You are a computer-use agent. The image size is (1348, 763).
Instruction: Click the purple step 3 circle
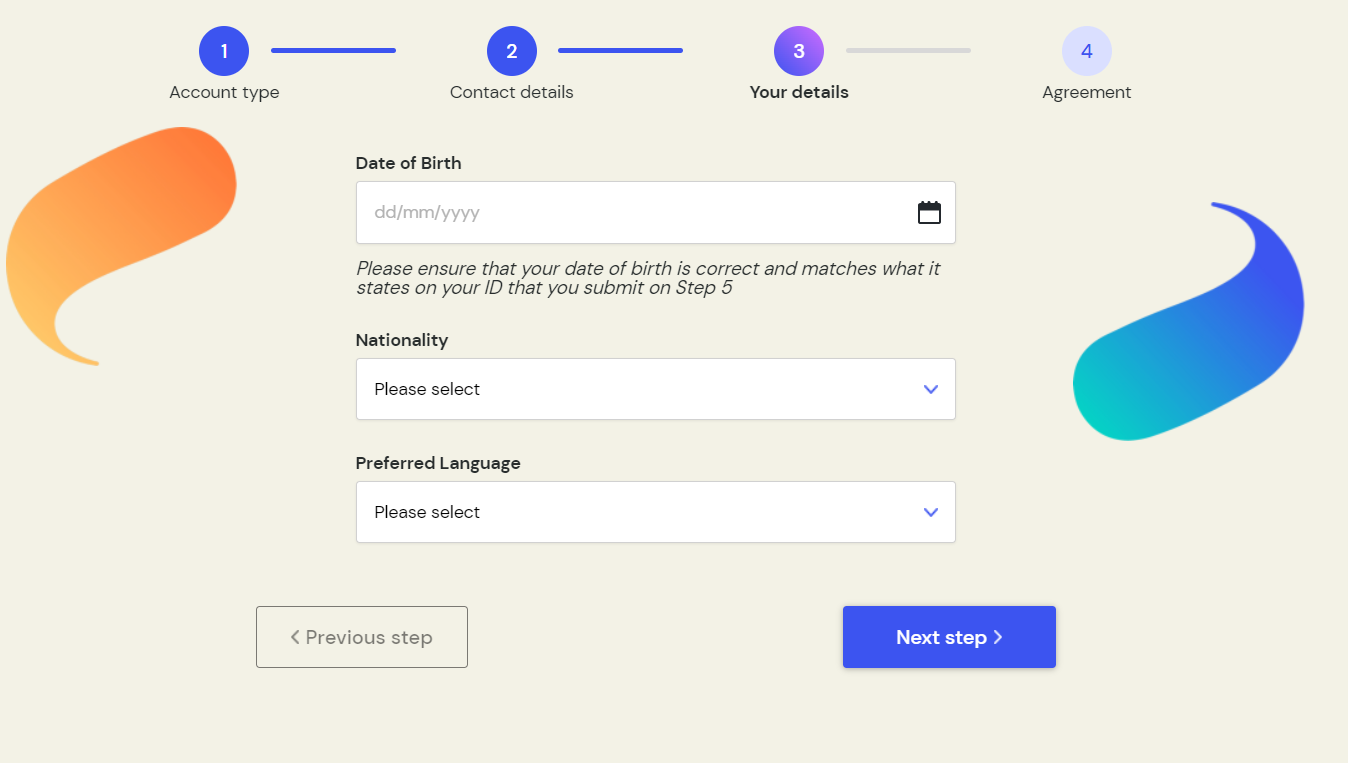click(799, 51)
